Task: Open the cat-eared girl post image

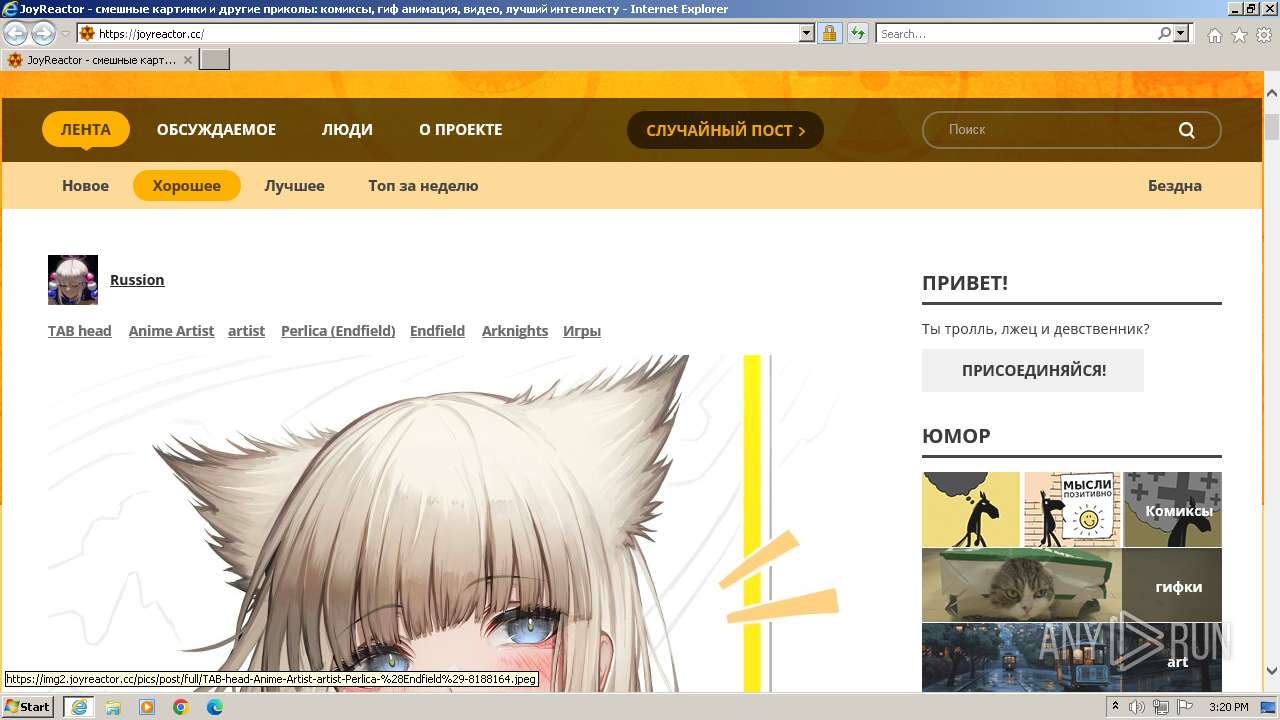Action: (445, 523)
